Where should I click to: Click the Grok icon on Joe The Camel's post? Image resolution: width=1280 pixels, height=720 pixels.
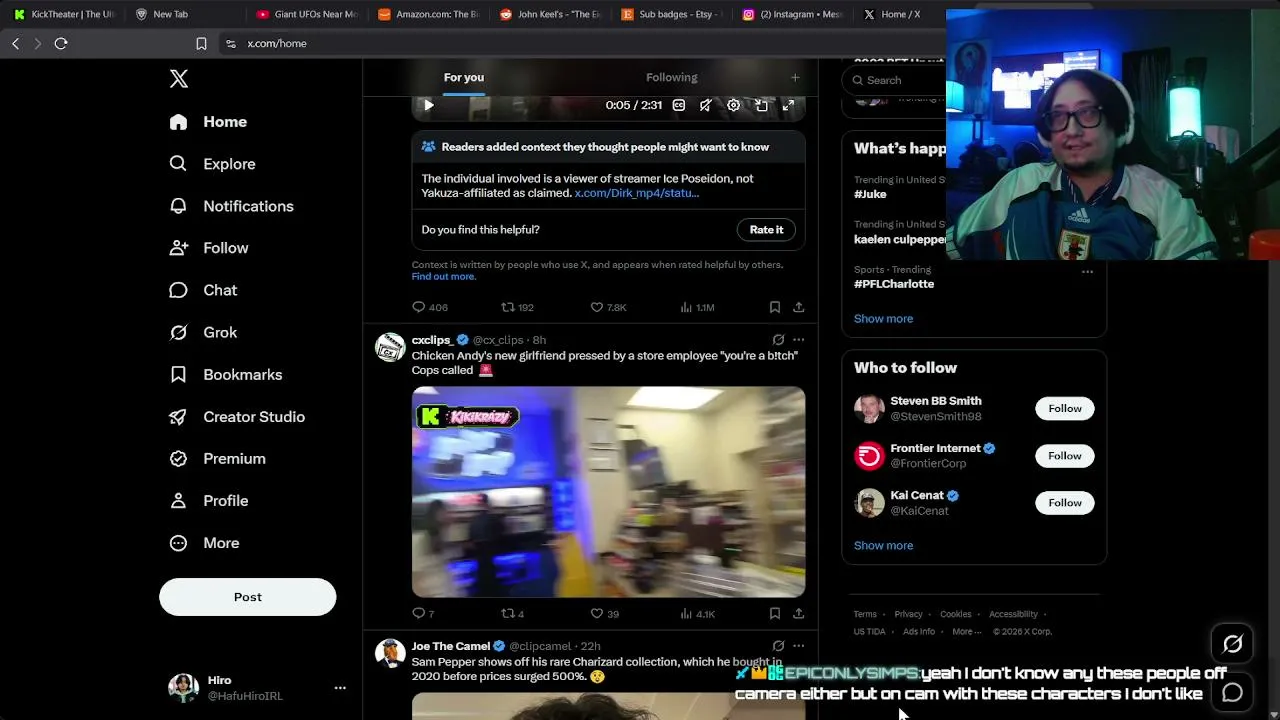point(778,646)
